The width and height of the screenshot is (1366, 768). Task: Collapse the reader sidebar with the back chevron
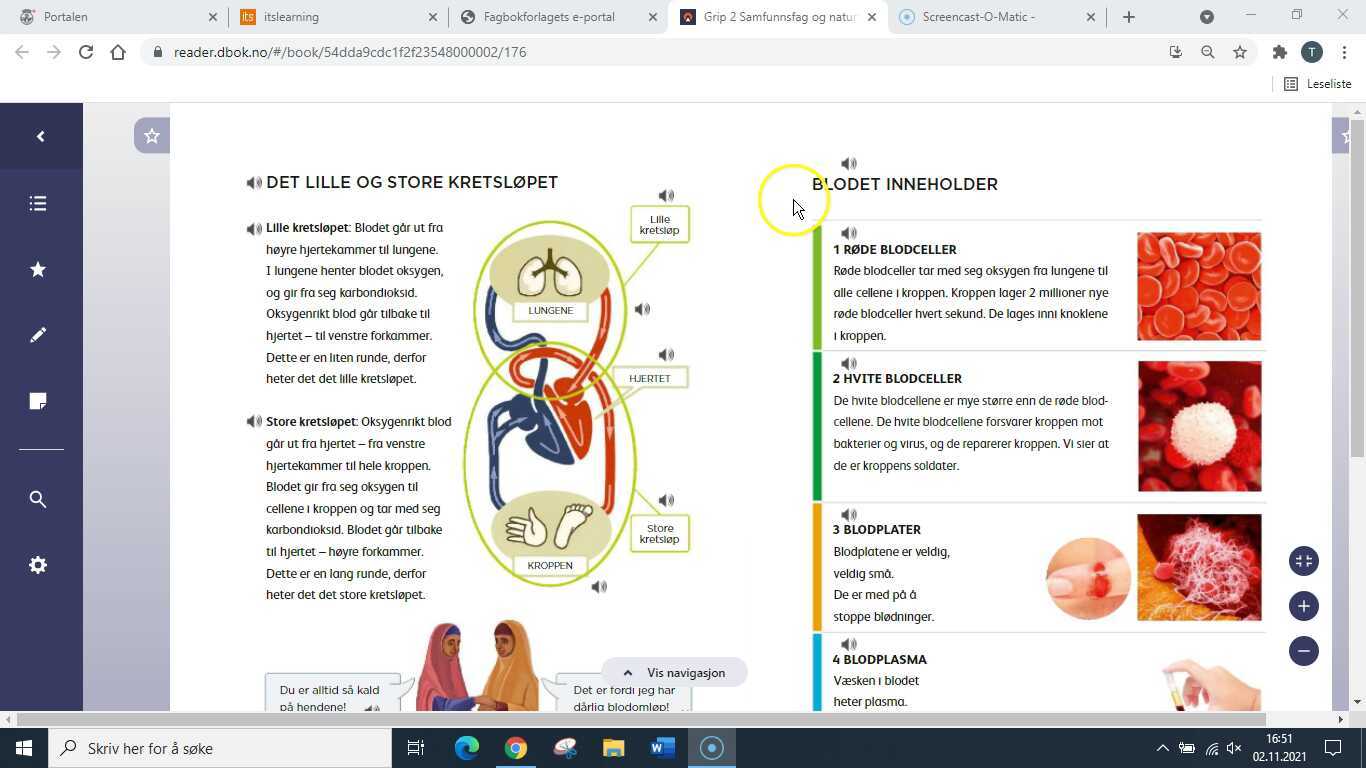[41, 136]
